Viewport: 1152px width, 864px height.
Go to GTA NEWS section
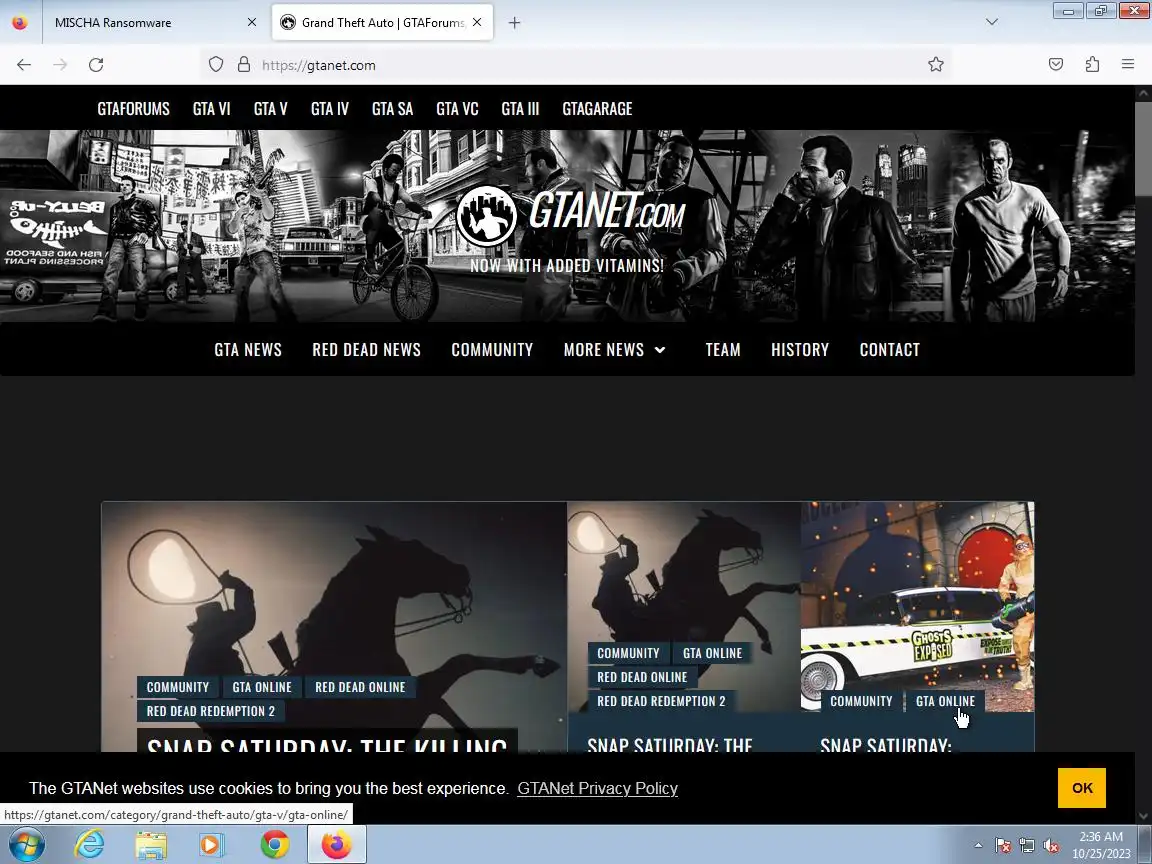point(248,350)
